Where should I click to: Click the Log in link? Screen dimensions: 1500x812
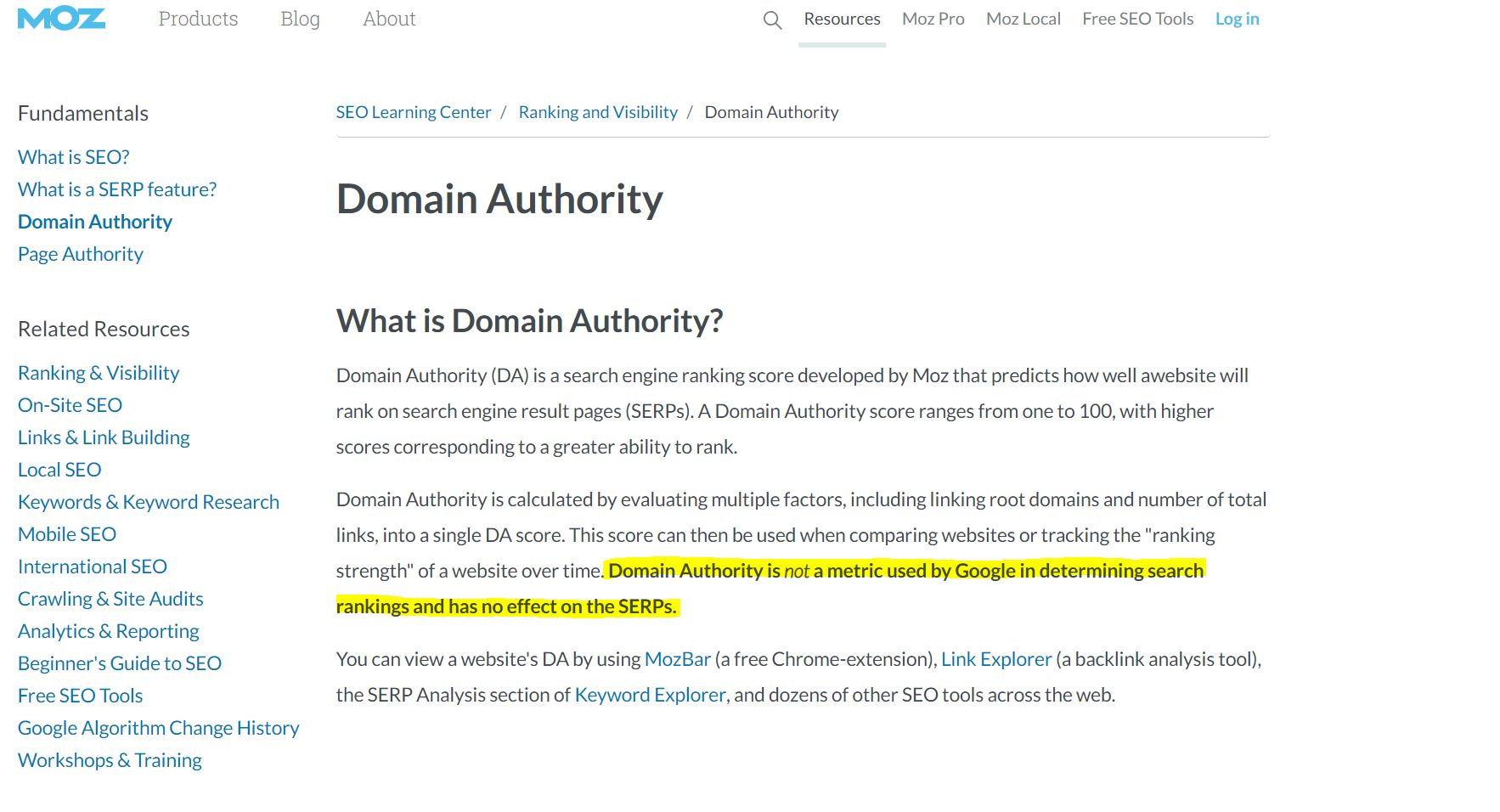coord(1237,19)
